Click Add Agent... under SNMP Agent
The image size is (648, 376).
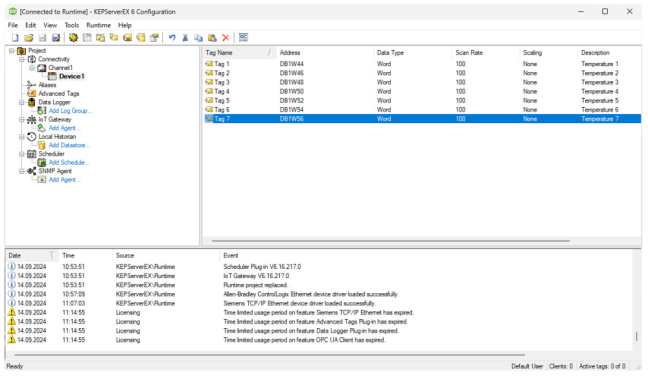click(64, 180)
